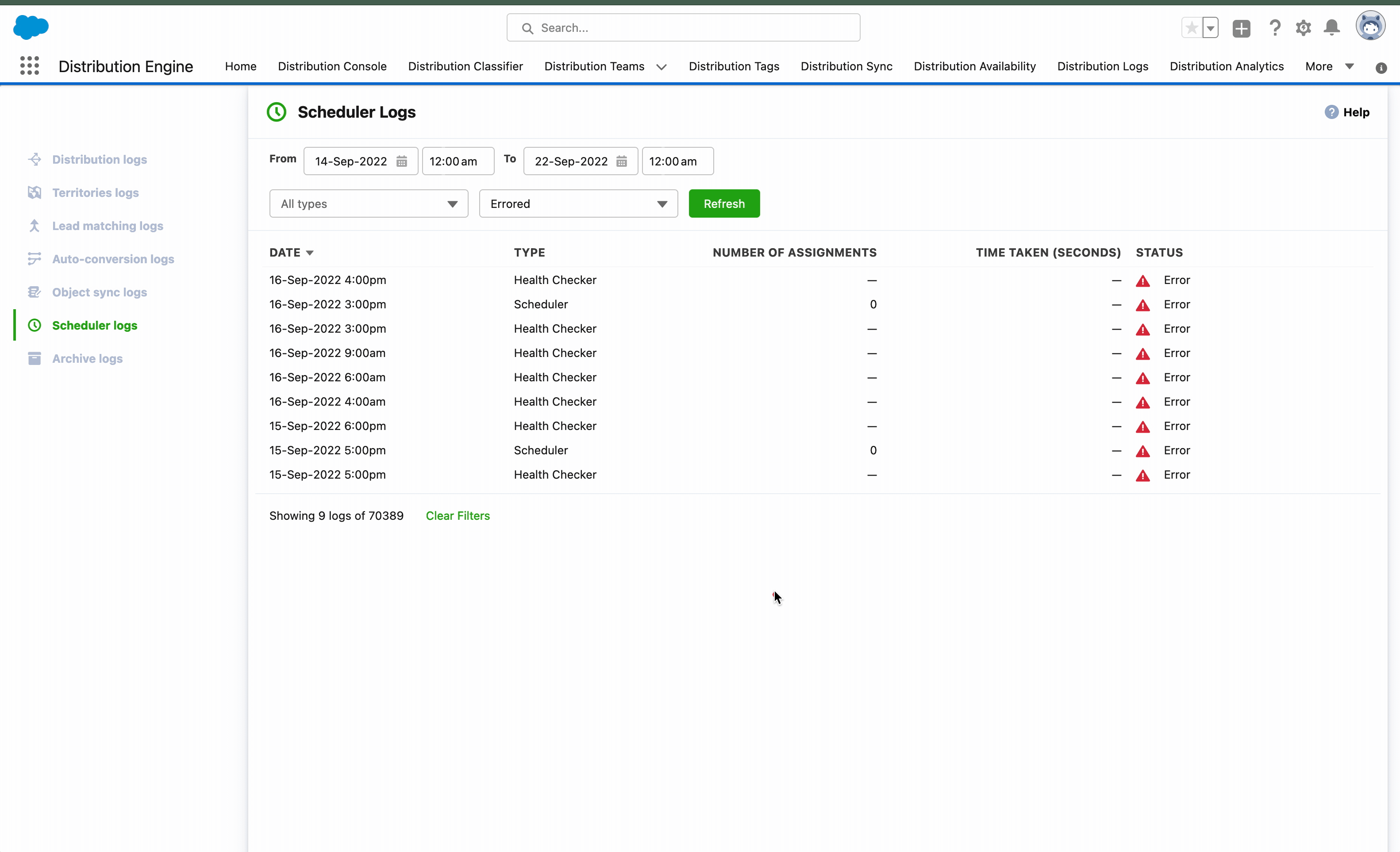The image size is (1400, 852).
Task: Open the Salesforce help question mark
Action: 1275,28
